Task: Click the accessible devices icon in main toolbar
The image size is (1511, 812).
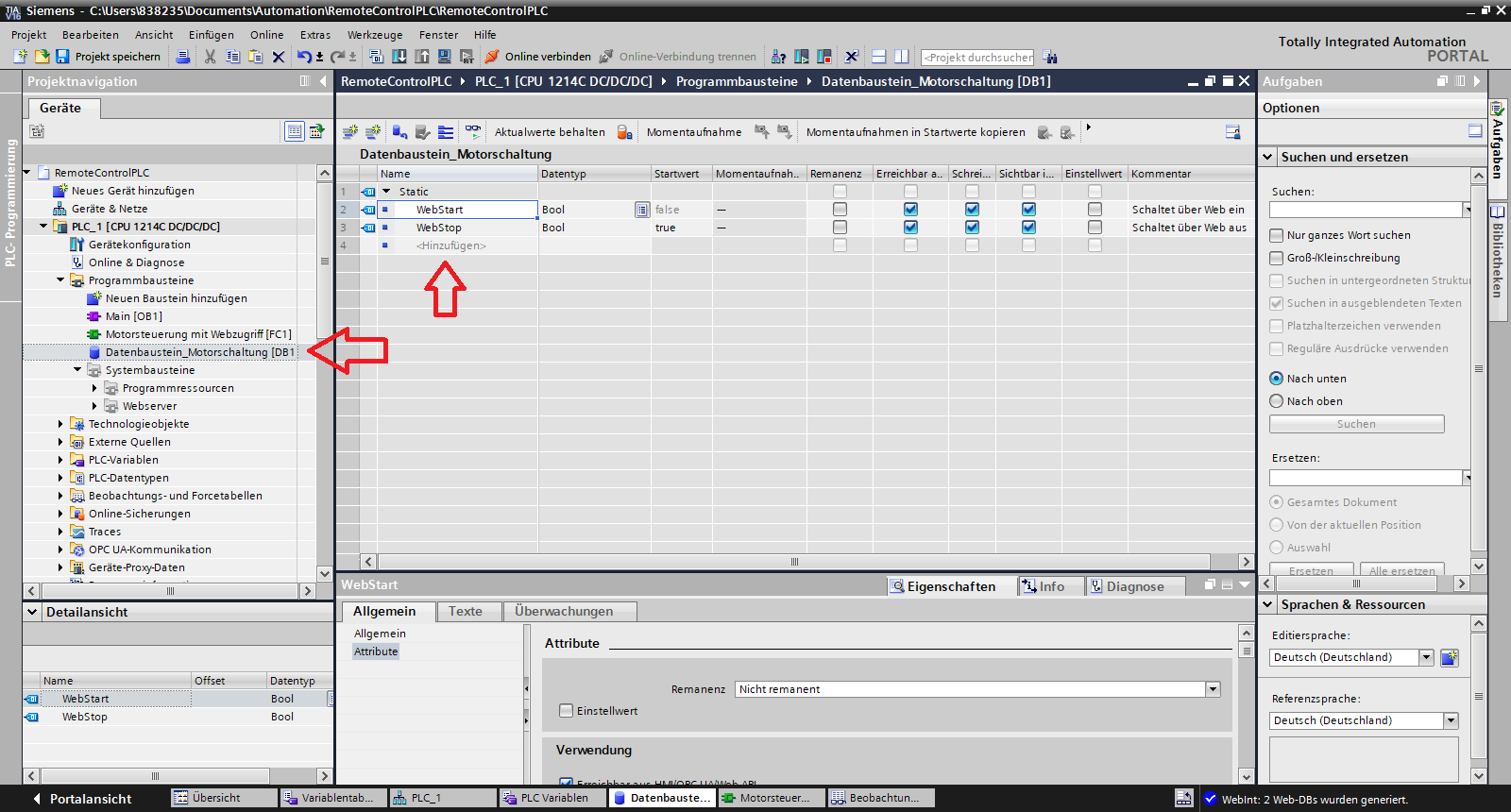Action: point(778,57)
